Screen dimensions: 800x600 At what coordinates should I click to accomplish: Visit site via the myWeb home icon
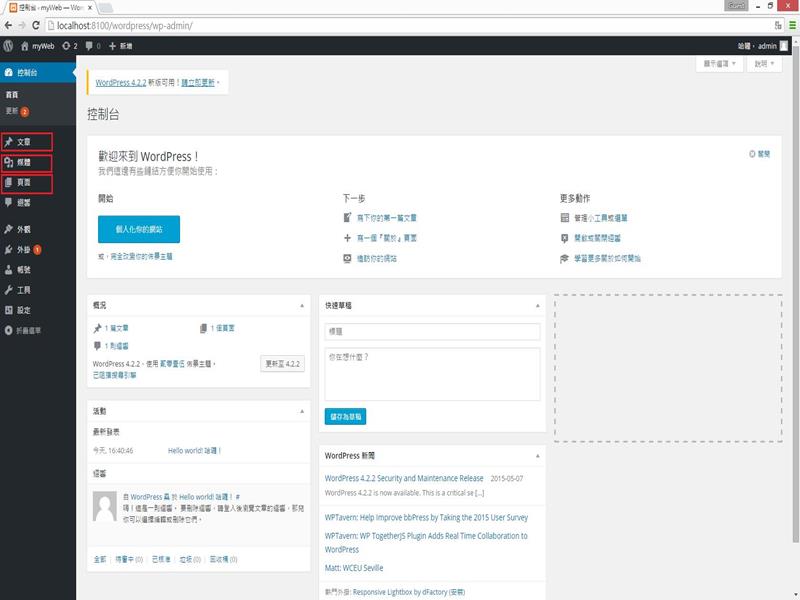pos(24,46)
